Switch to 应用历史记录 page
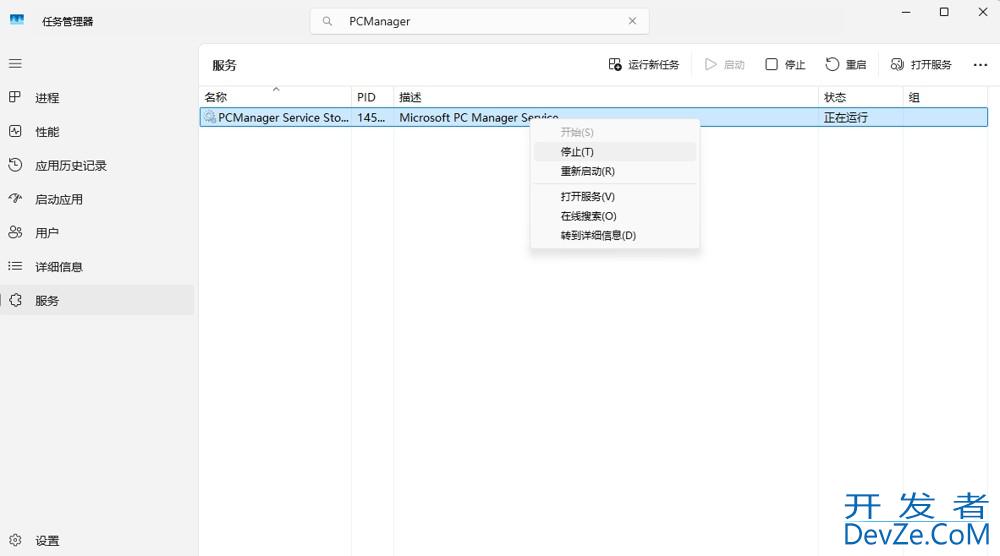Viewport: 1000px width, 556px height. (97, 165)
